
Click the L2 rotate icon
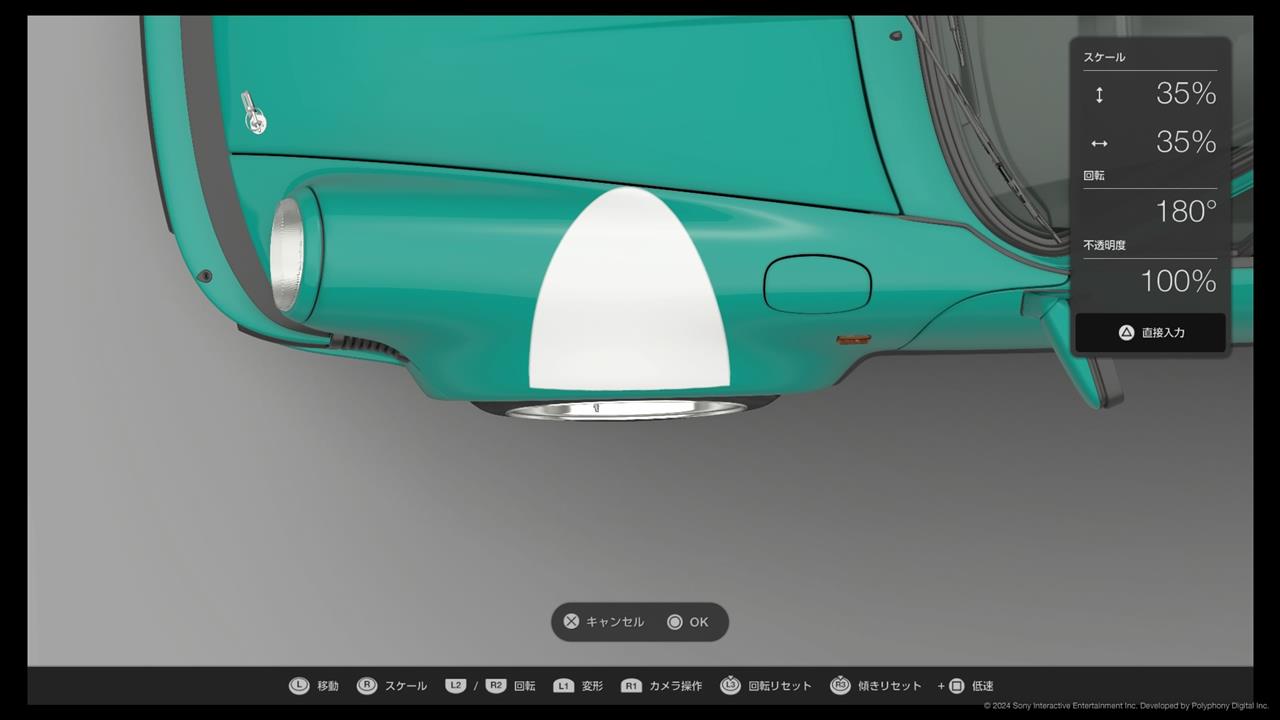pos(456,686)
